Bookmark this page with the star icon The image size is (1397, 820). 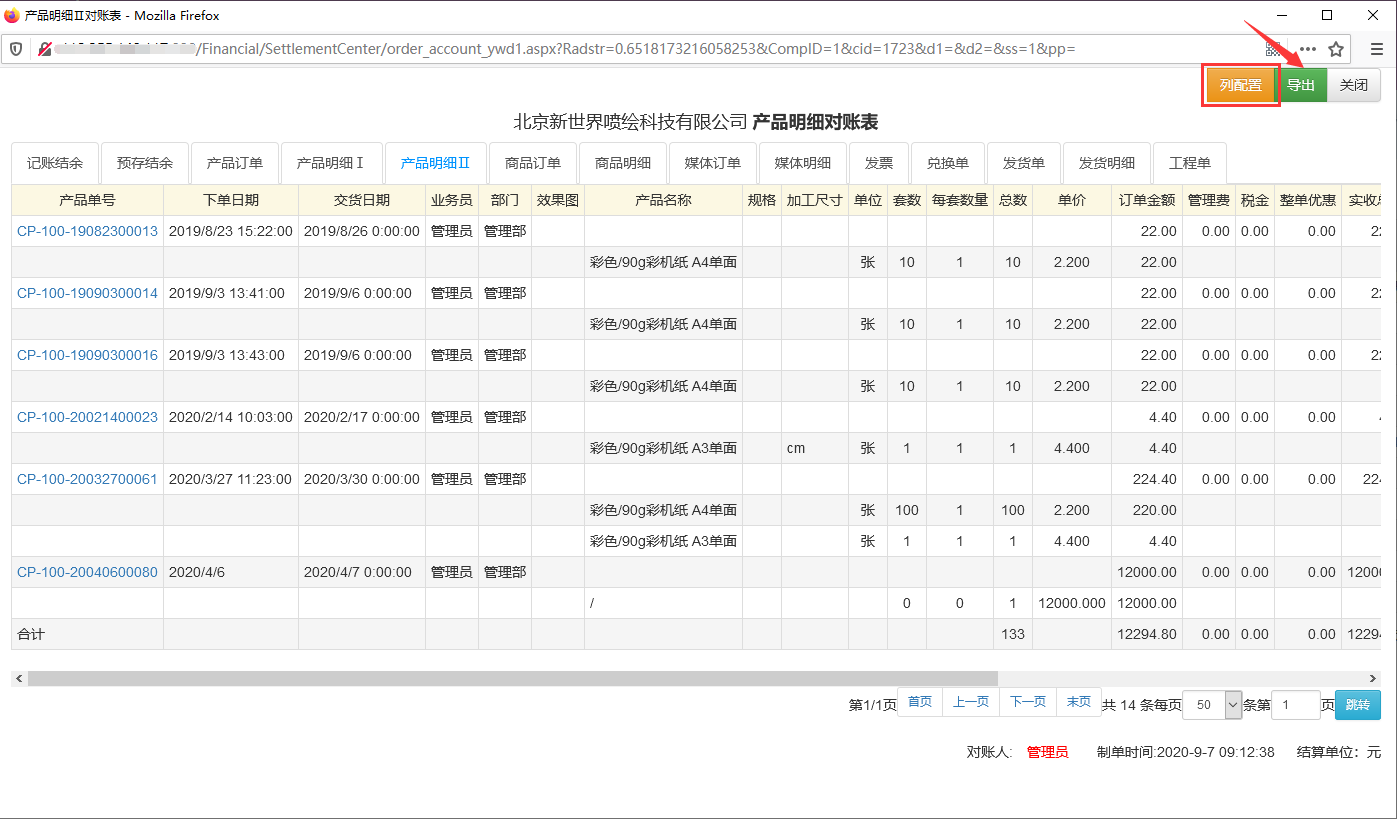point(1336,48)
